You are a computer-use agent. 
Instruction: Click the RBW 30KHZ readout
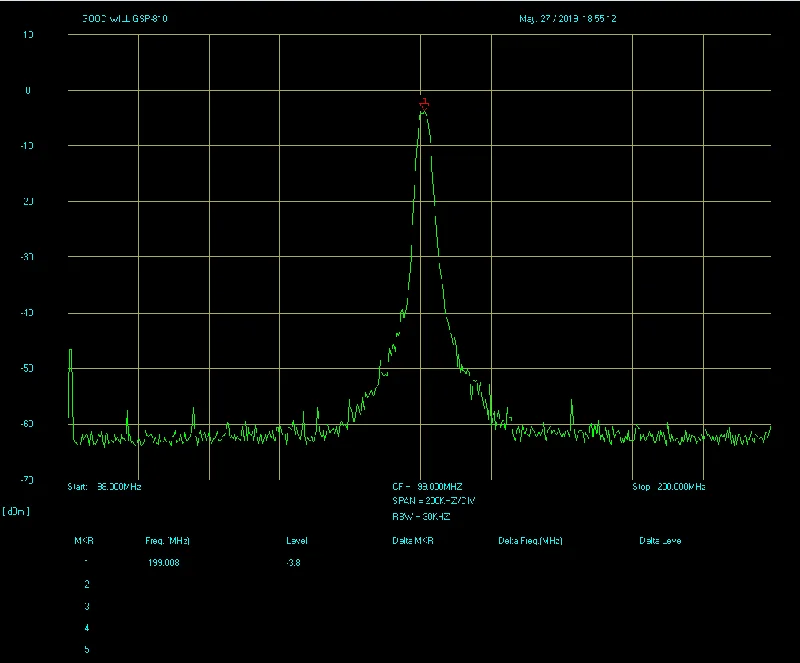point(421,517)
